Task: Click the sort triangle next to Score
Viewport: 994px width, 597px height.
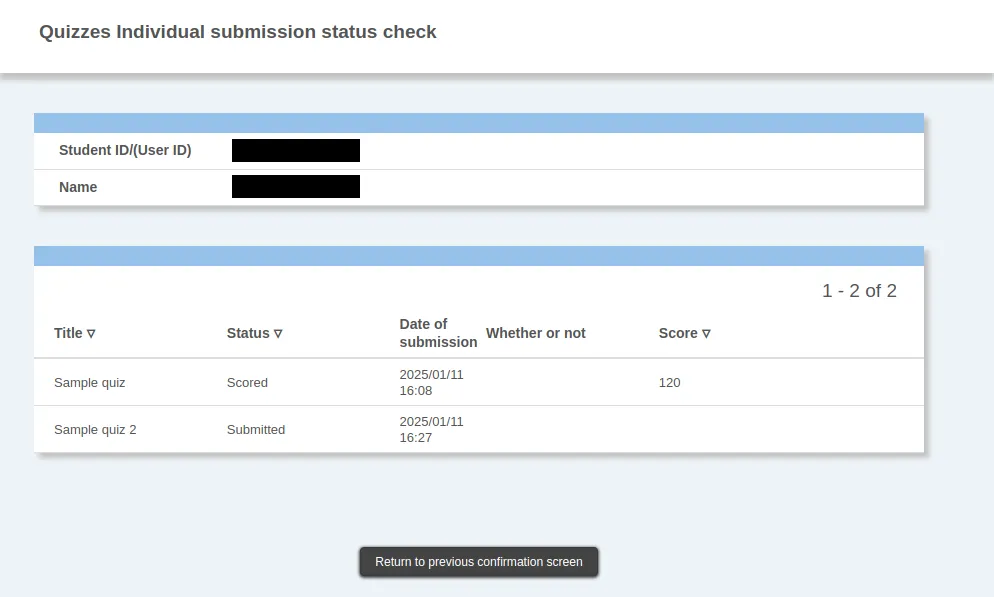Action: coord(706,334)
